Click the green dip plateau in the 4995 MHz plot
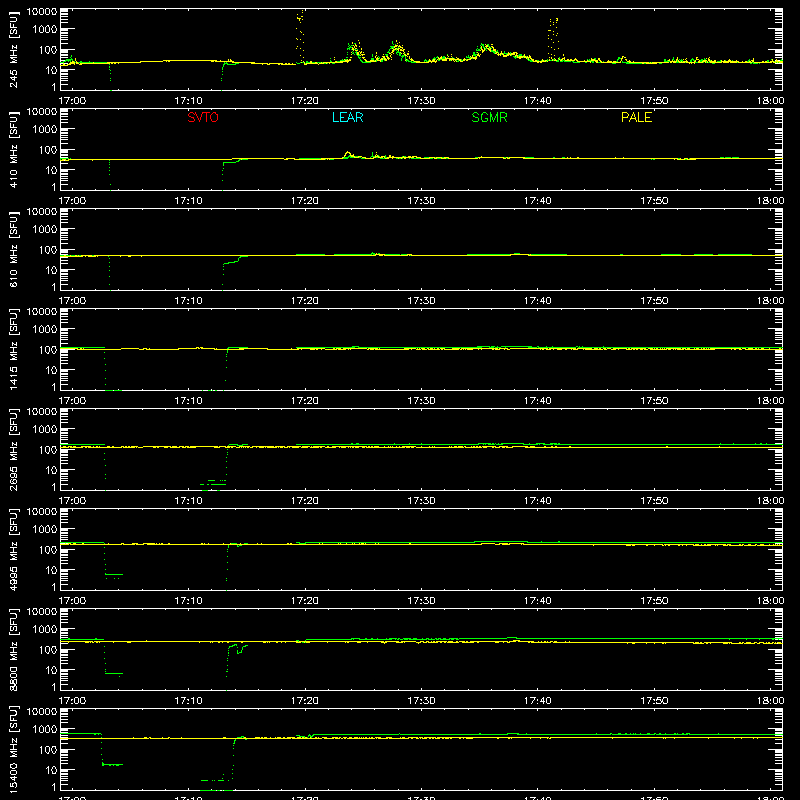 (114, 575)
